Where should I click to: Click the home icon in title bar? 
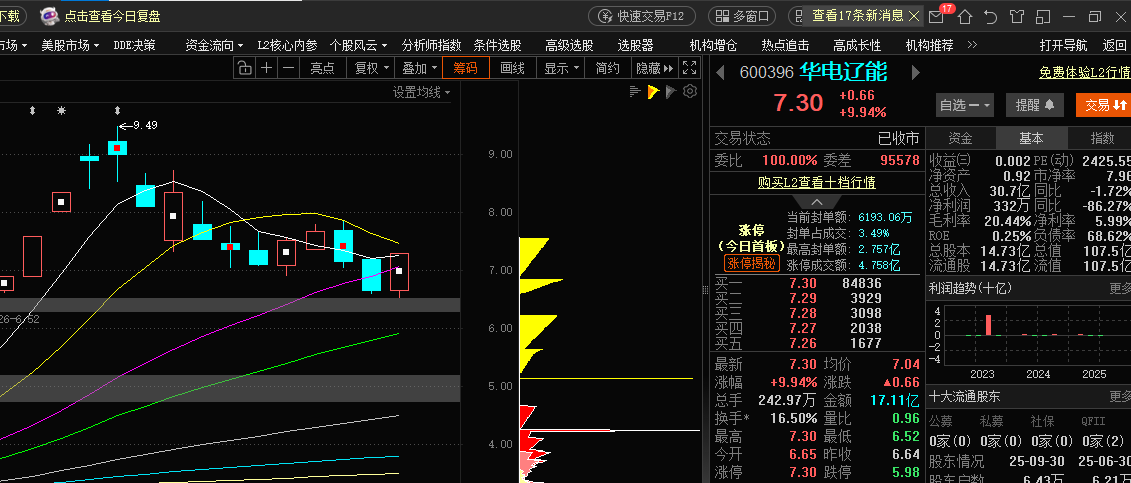964,16
